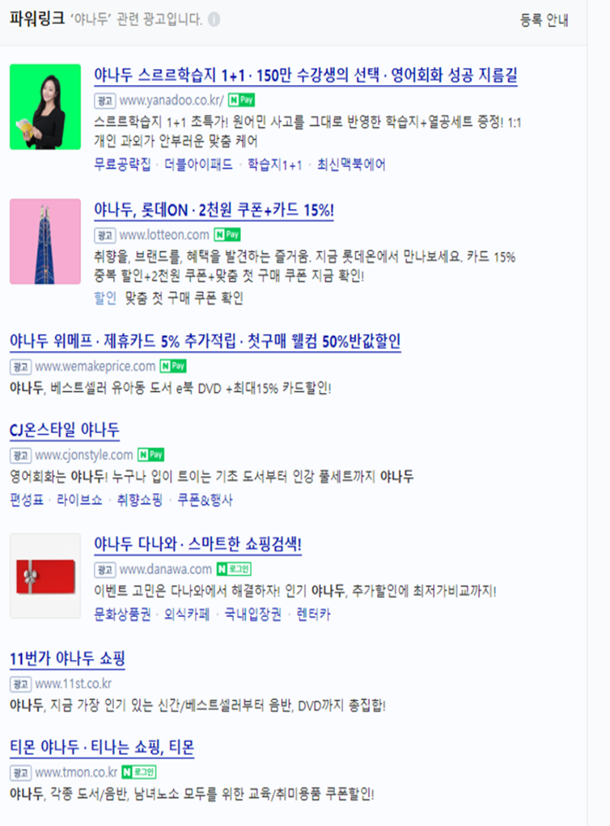Click the info icon beside the 파워링크 heading

[214, 19]
